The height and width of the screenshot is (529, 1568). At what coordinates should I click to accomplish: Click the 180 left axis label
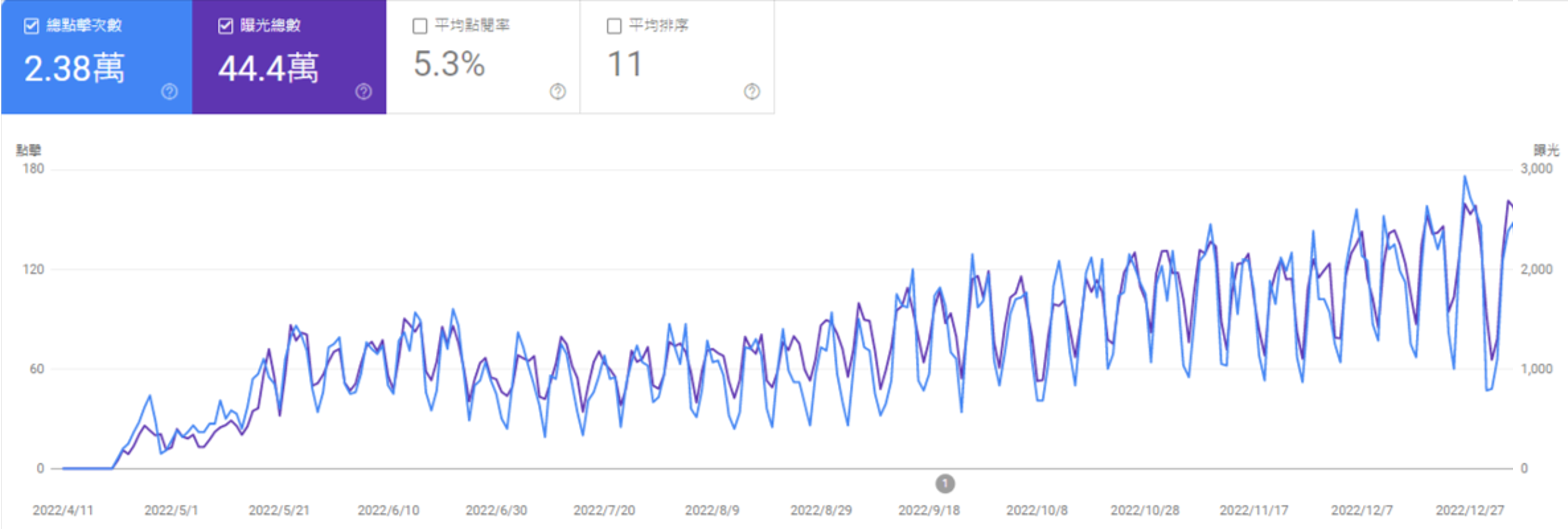[x=33, y=169]
